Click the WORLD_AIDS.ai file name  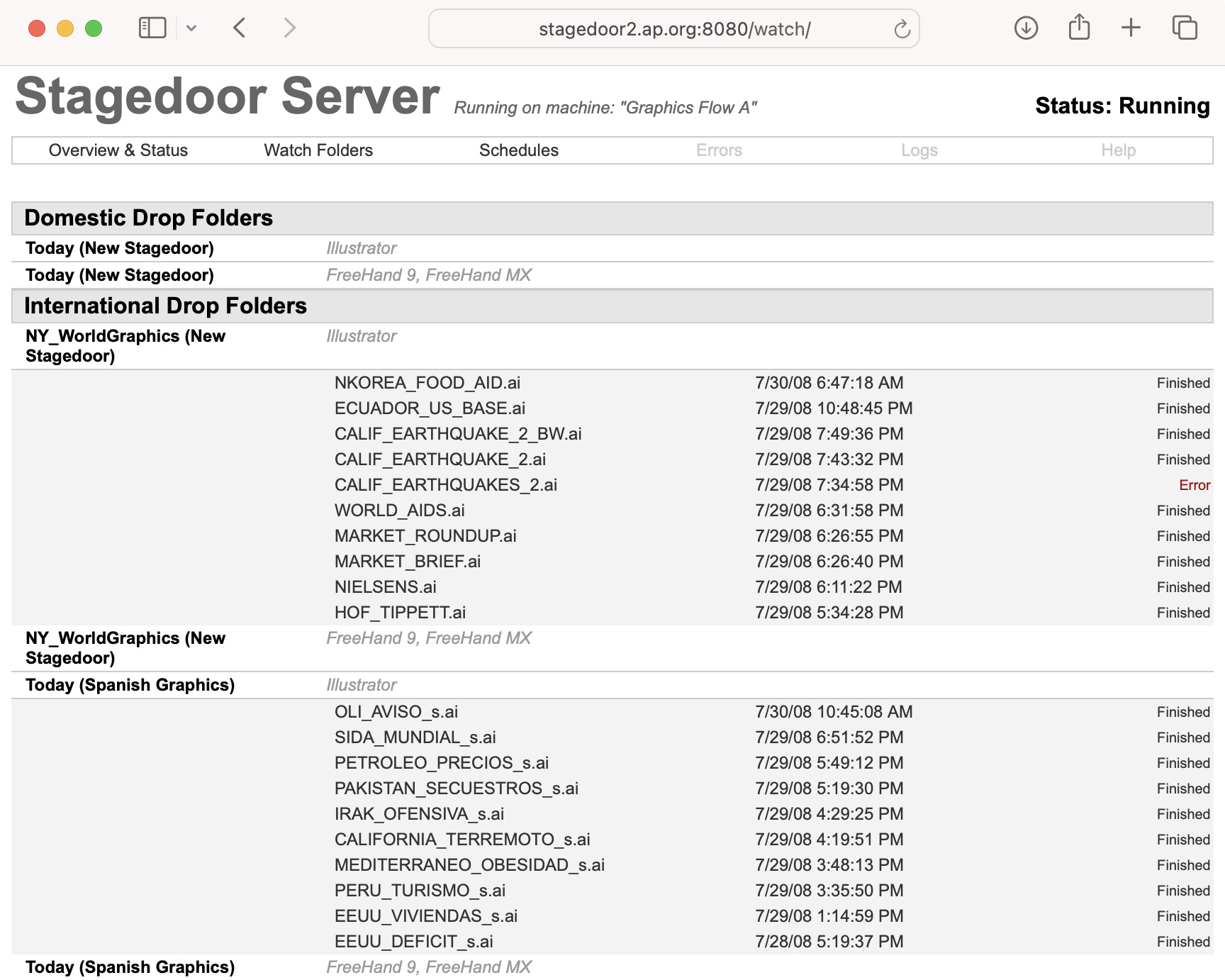point(400,511)
